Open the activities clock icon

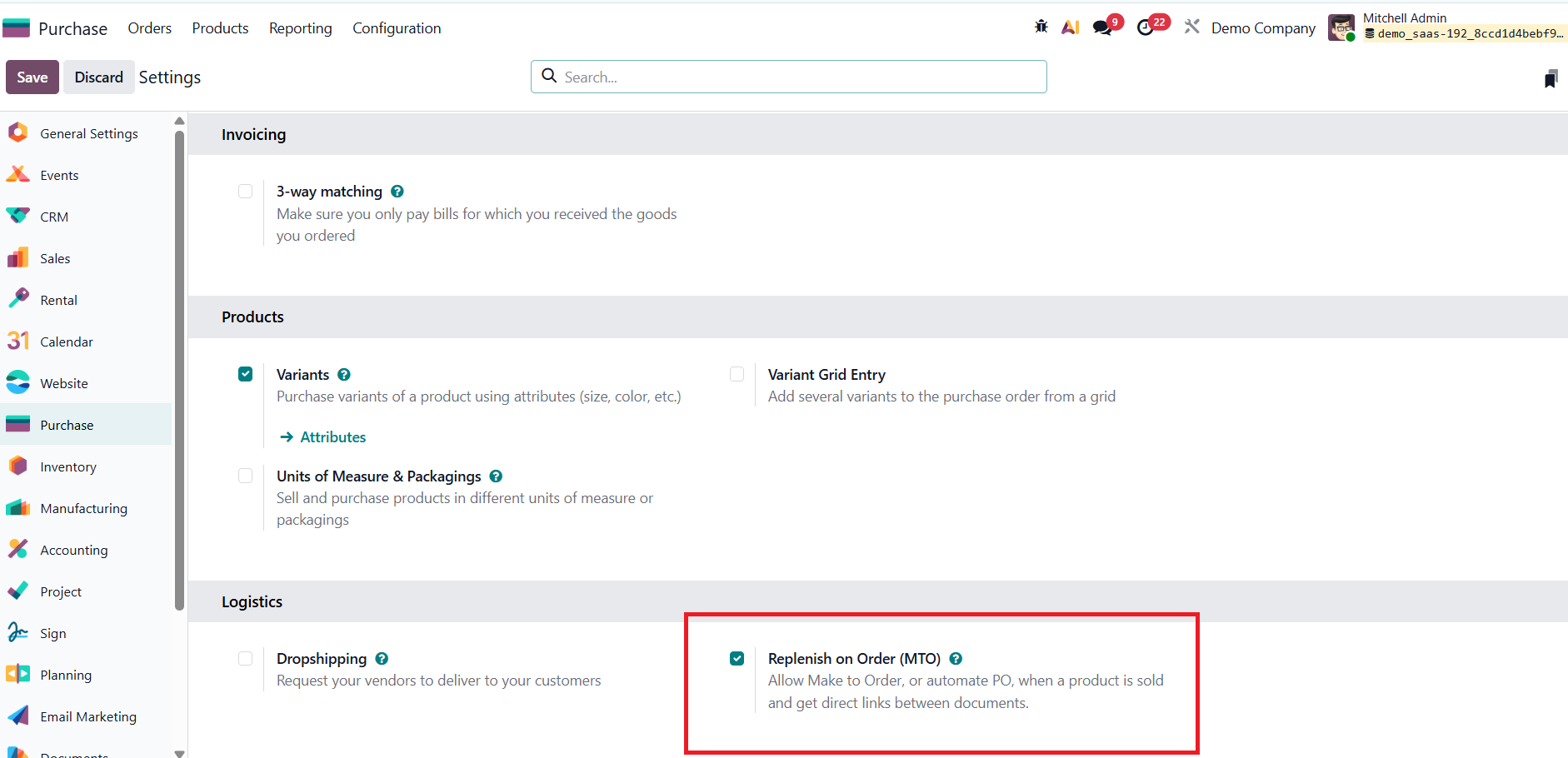pos(1146,27)
